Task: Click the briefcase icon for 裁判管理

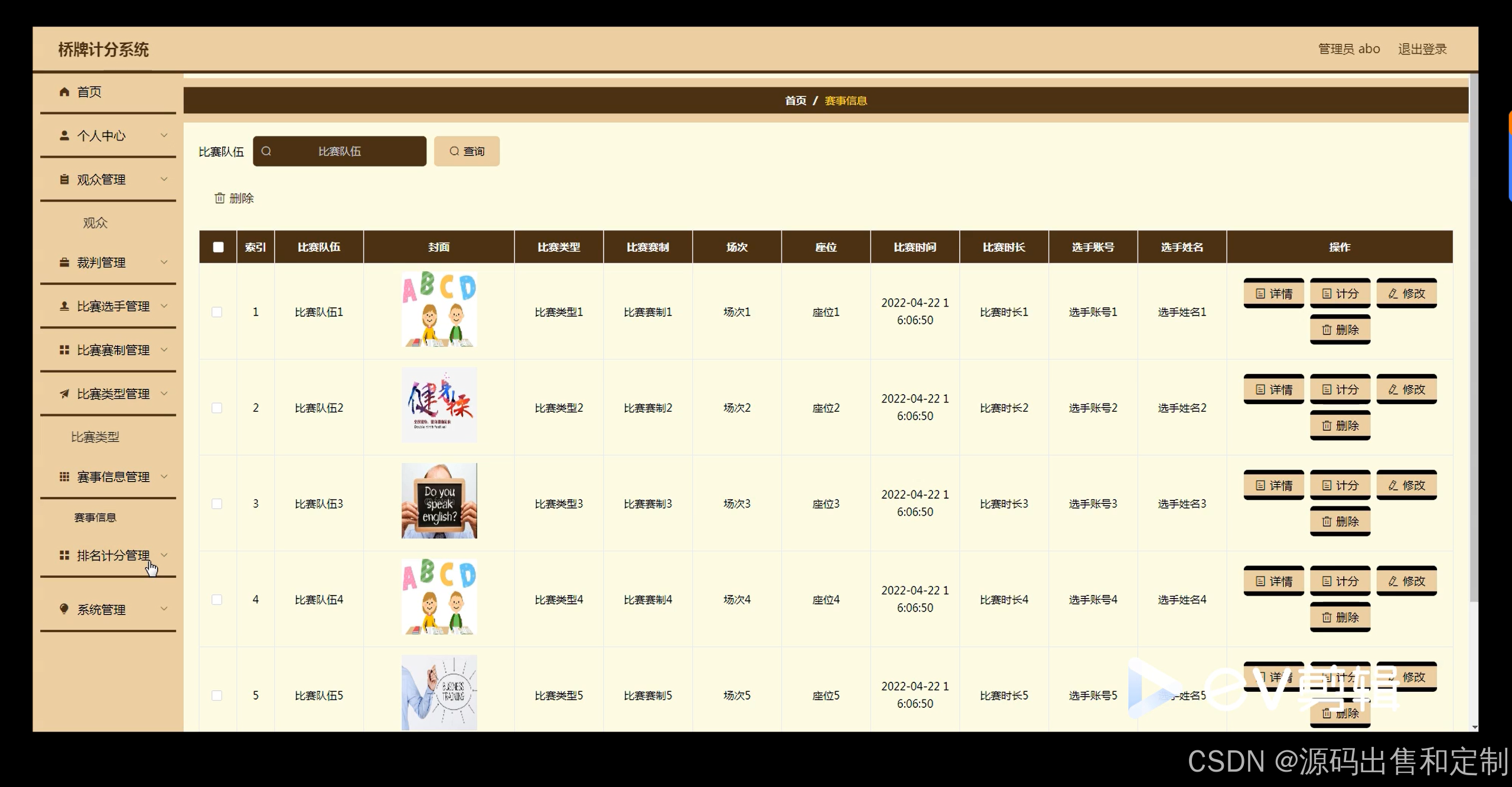Action: click(x=64, y=262)
